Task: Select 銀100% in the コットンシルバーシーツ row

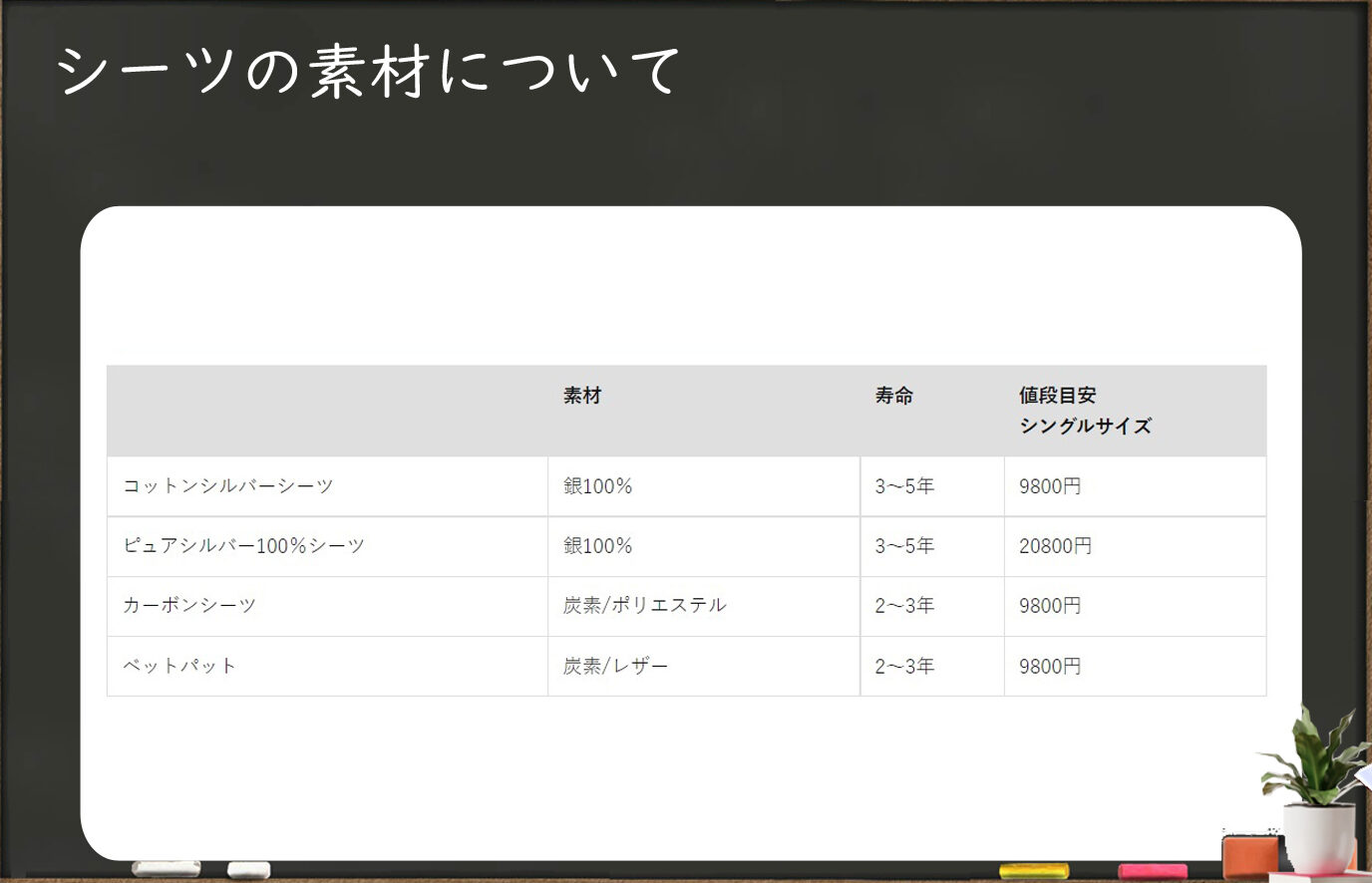Action: (x=597, y=486)
